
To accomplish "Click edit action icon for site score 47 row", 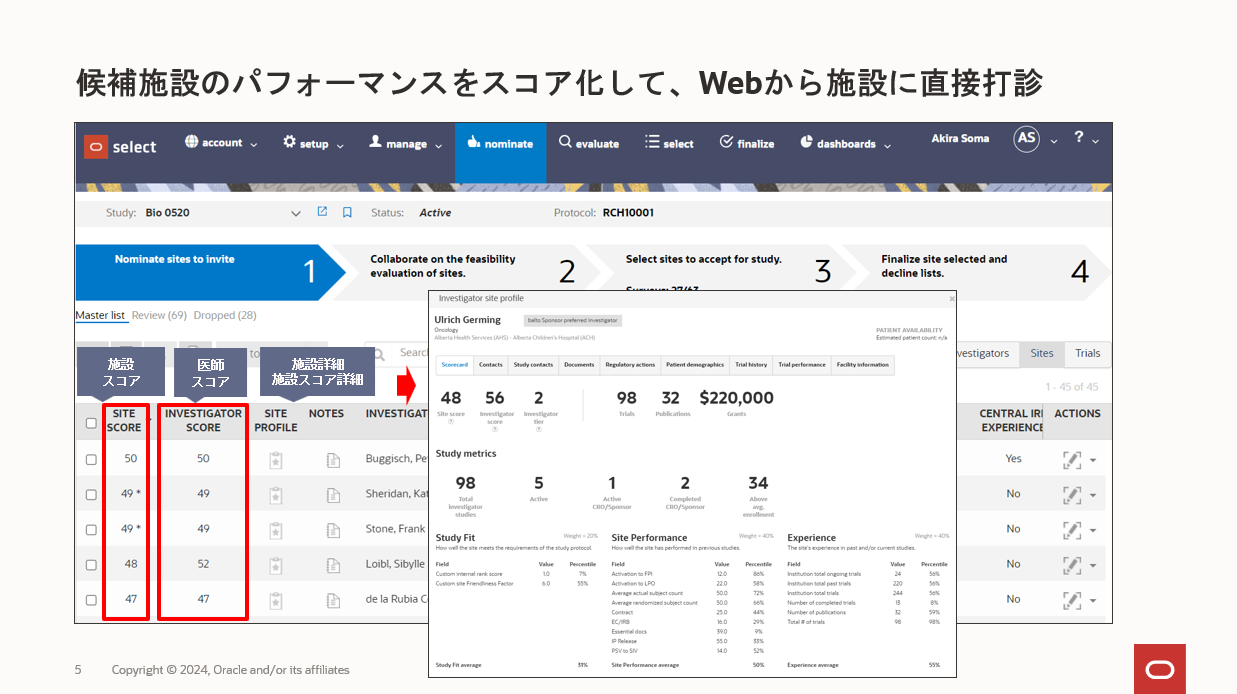I will click(1072, 599).
